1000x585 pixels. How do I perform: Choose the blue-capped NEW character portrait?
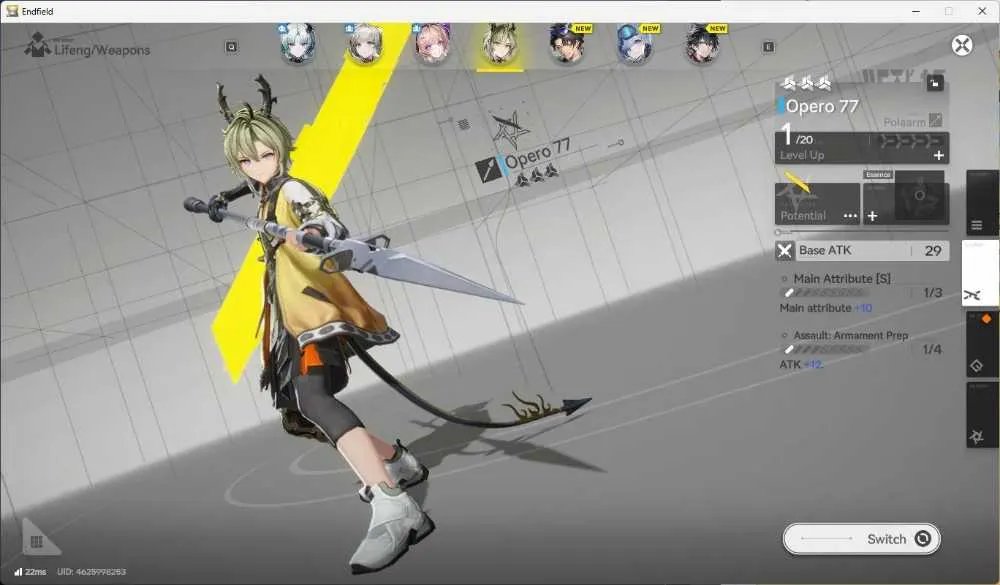coord(636,43)
